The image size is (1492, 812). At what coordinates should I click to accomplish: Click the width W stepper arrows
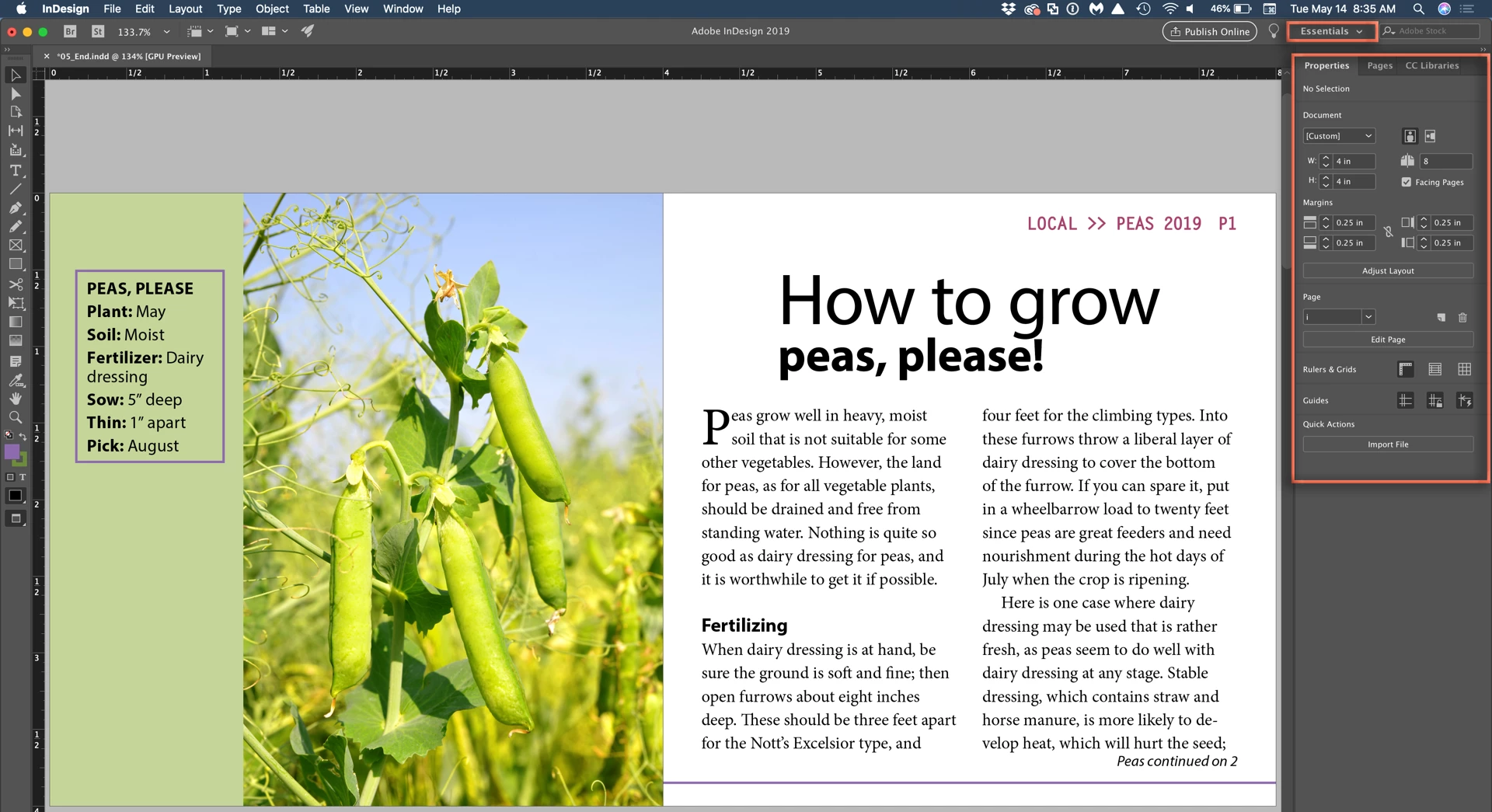1326,161
